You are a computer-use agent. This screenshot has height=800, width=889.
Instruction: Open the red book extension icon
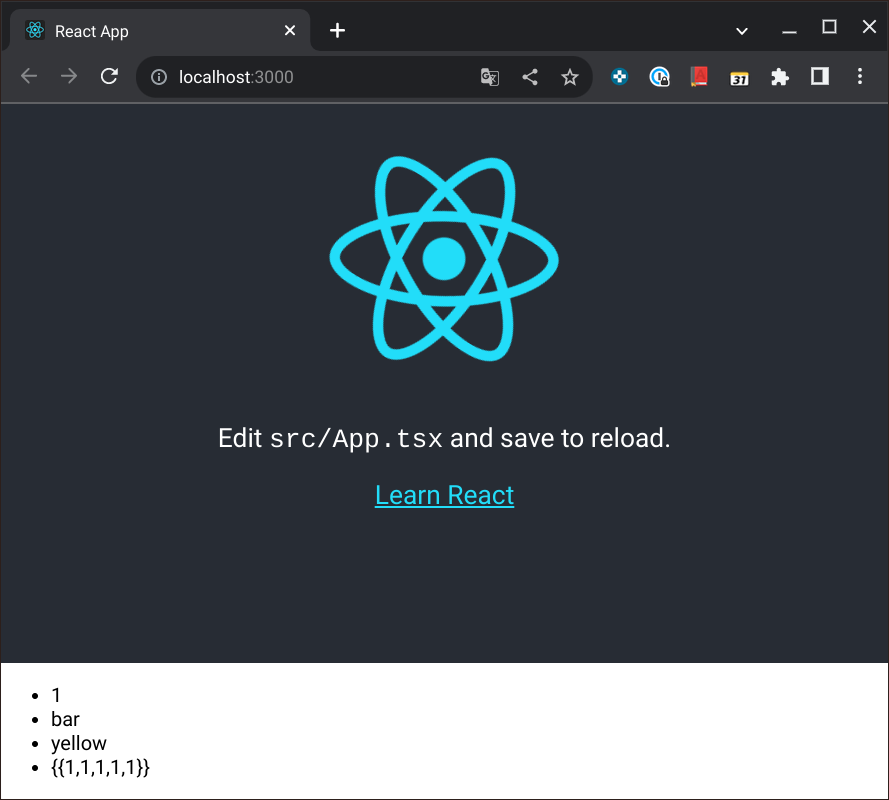(x=699, y=77)
